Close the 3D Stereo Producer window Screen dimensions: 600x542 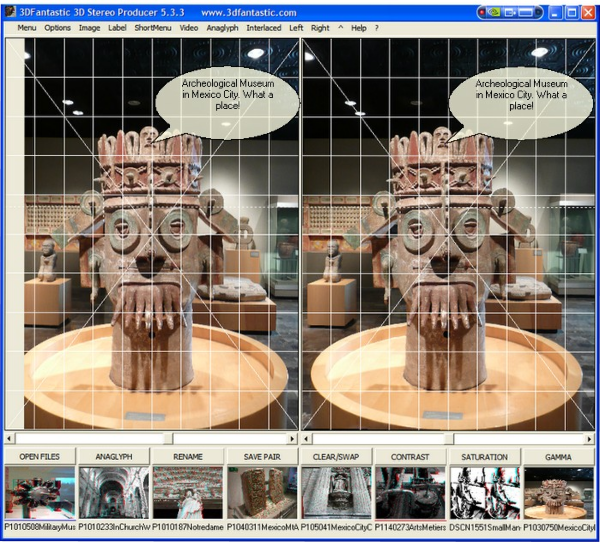click(588, 13)
